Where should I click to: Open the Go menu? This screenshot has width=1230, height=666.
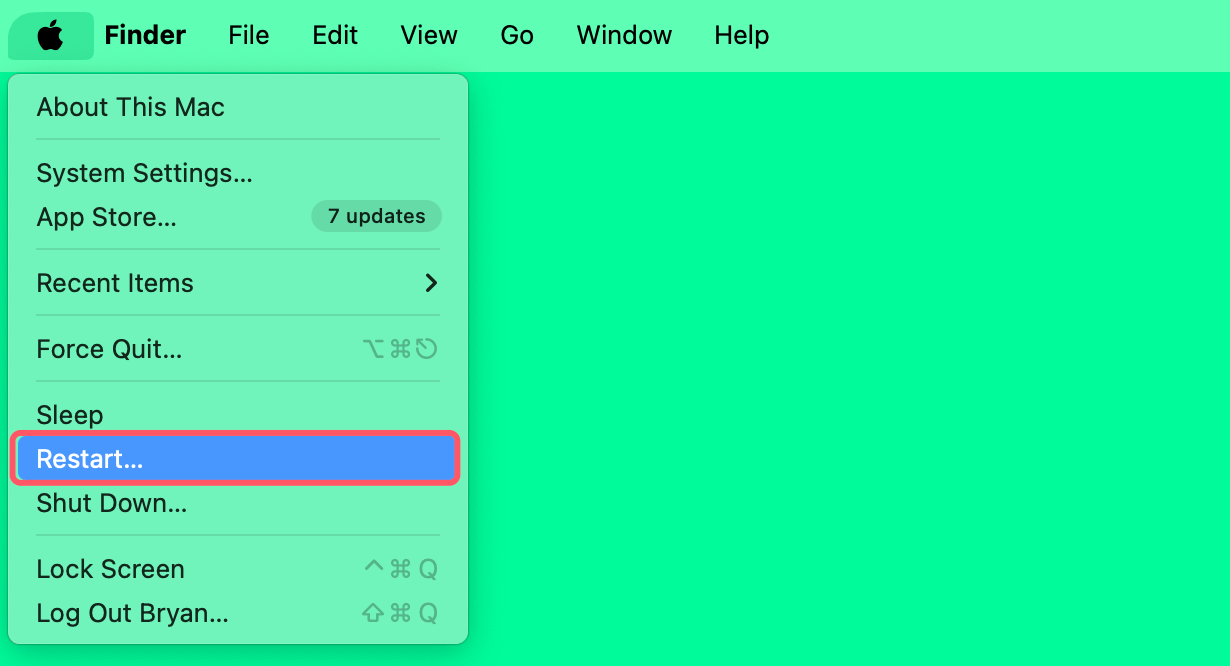[x=517, y=36]
